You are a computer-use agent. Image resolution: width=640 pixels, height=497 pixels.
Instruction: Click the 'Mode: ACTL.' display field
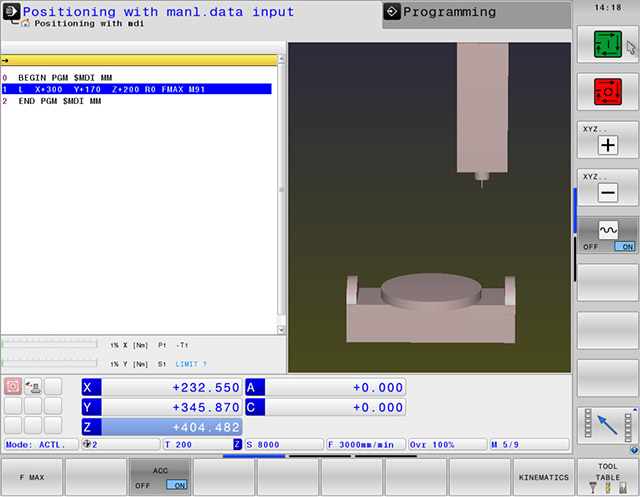click(41, 444)
